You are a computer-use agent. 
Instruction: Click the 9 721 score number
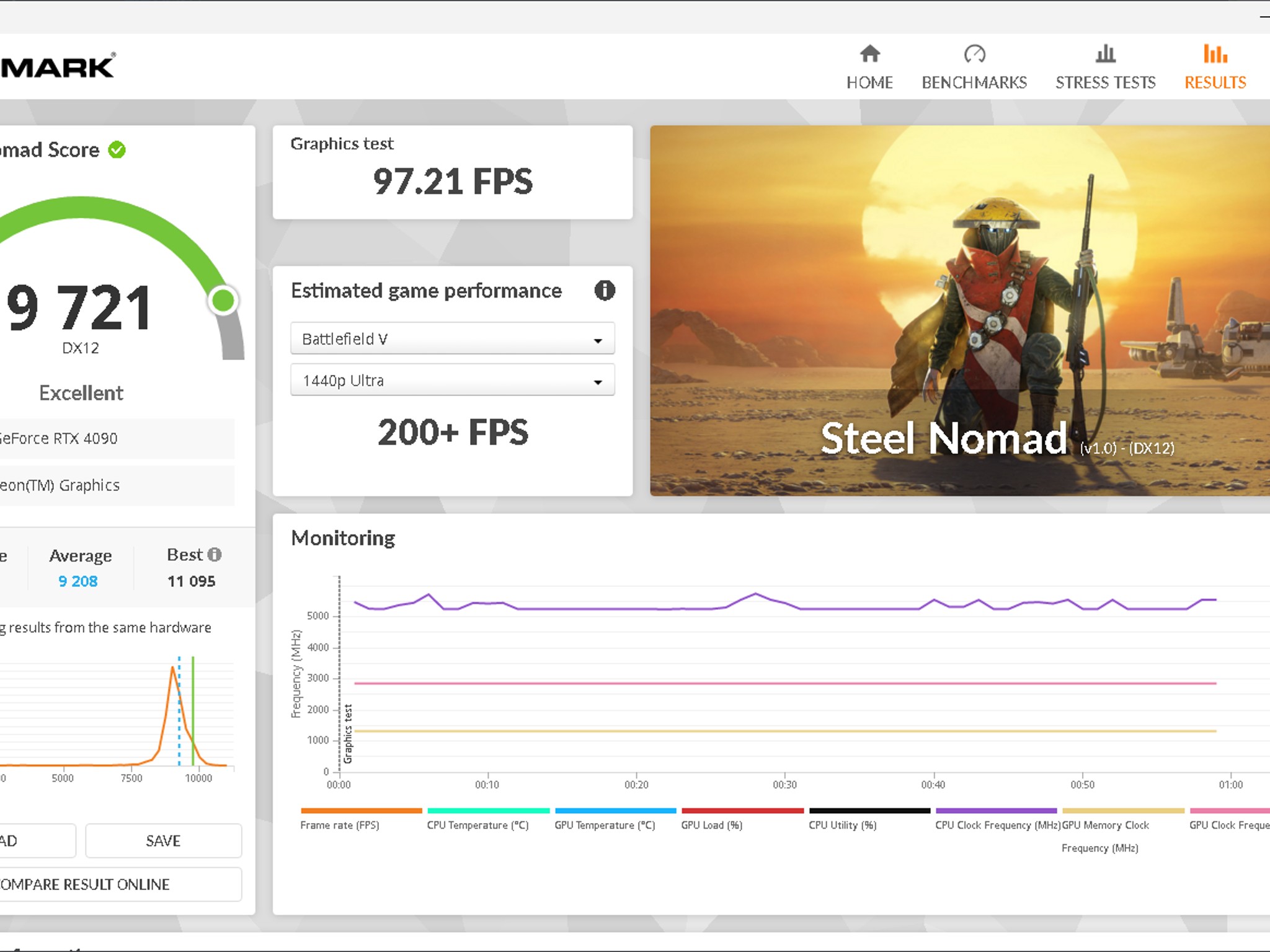pos(79,307)
